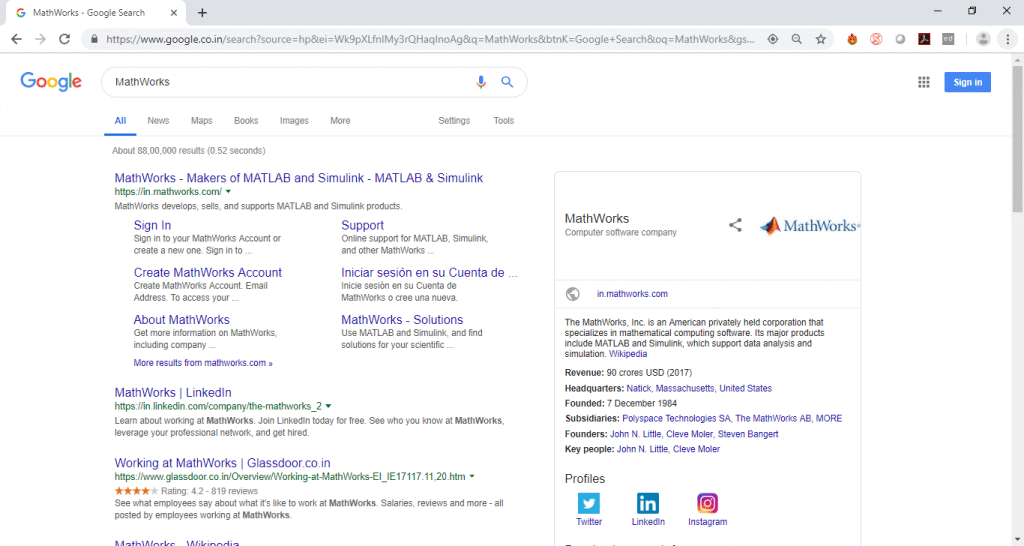The height and width of the screenshot is (546, 1024).
Task: Expand dropdown arrow next to in.mathworks.com URL
Action: (x=228, y=192)
